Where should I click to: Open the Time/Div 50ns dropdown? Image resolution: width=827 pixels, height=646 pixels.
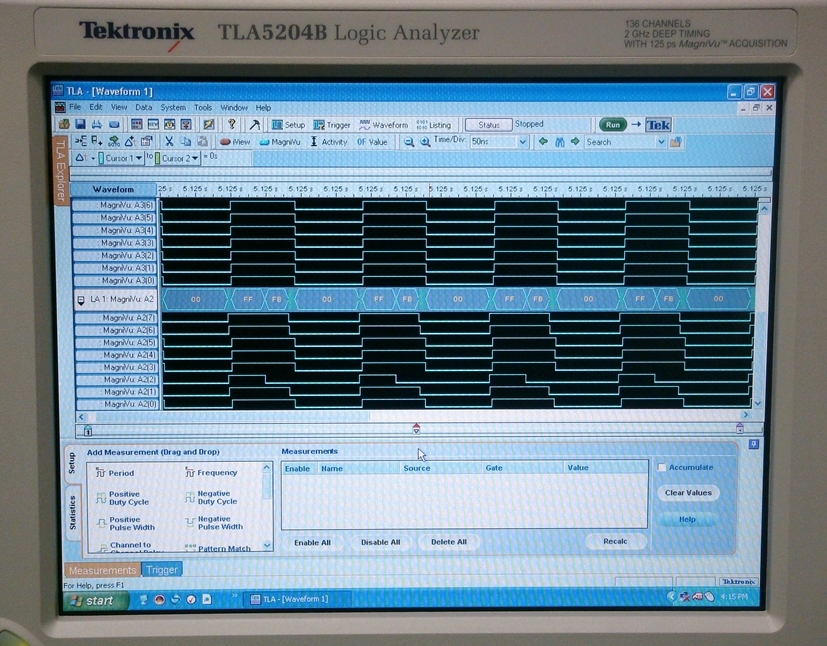pyautogui.click(x=523, y=142)
